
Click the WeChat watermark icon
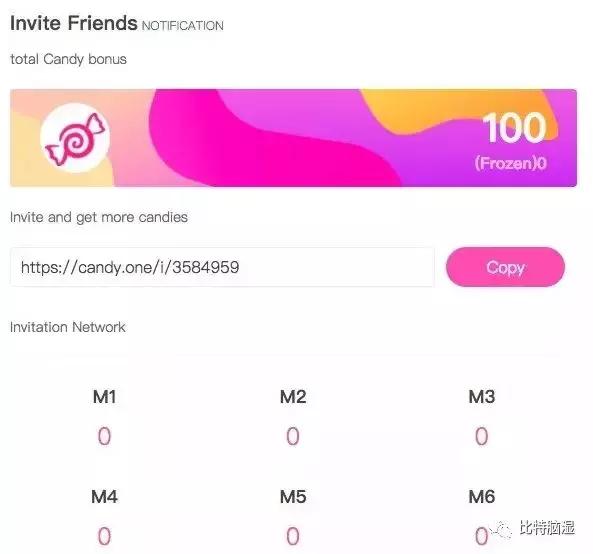(x=501, y=529)
